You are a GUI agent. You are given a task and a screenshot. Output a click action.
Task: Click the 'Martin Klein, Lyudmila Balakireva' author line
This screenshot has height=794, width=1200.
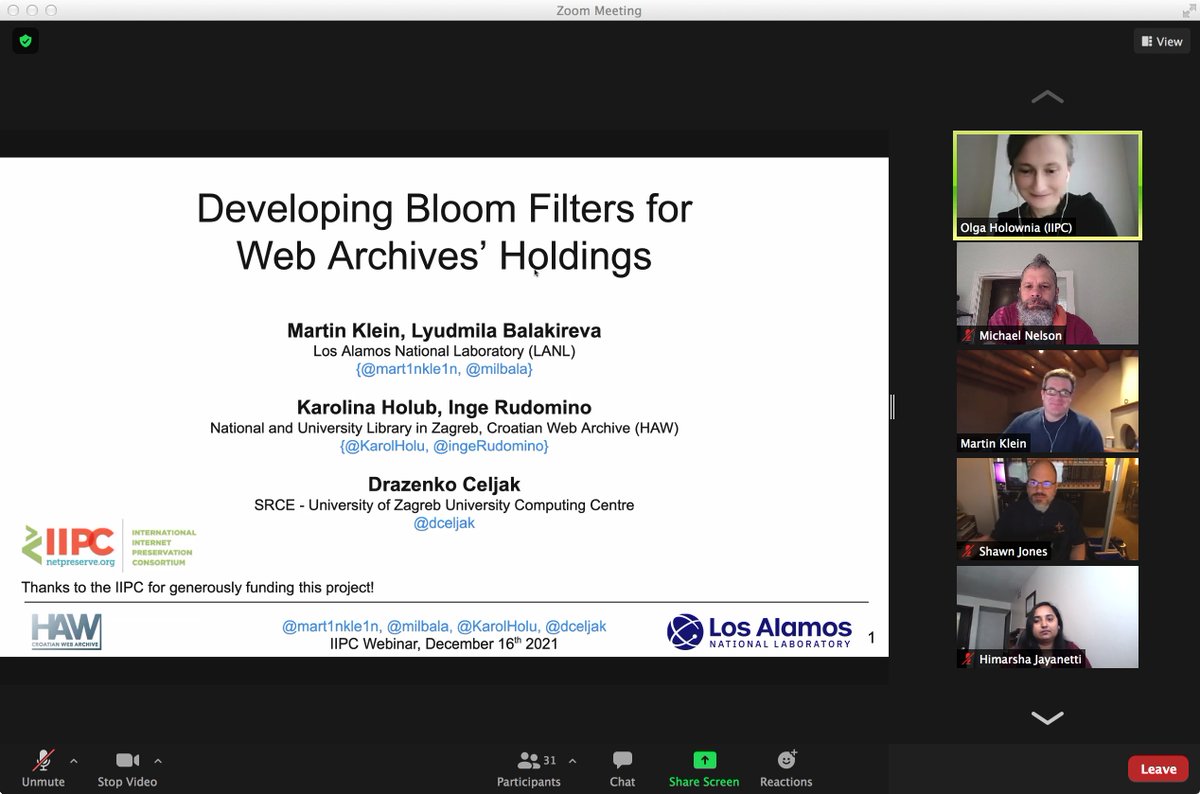[x=444, y=330]
